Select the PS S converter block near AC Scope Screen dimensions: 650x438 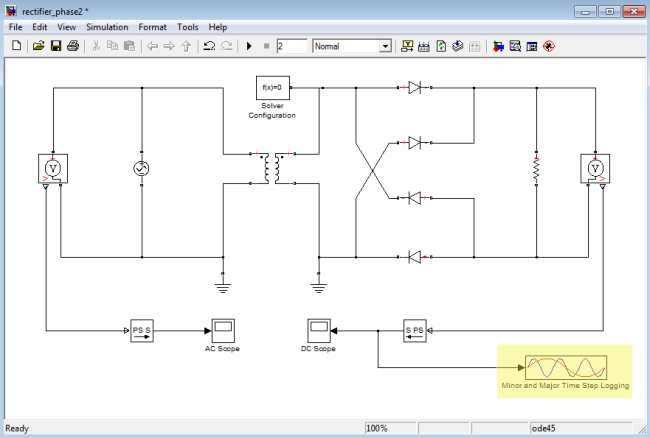[x=142, y=330]
